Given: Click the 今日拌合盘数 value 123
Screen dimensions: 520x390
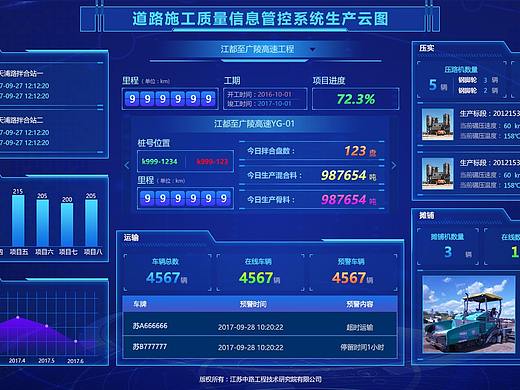Looking at the screenshot, I should tap(355, 151).
